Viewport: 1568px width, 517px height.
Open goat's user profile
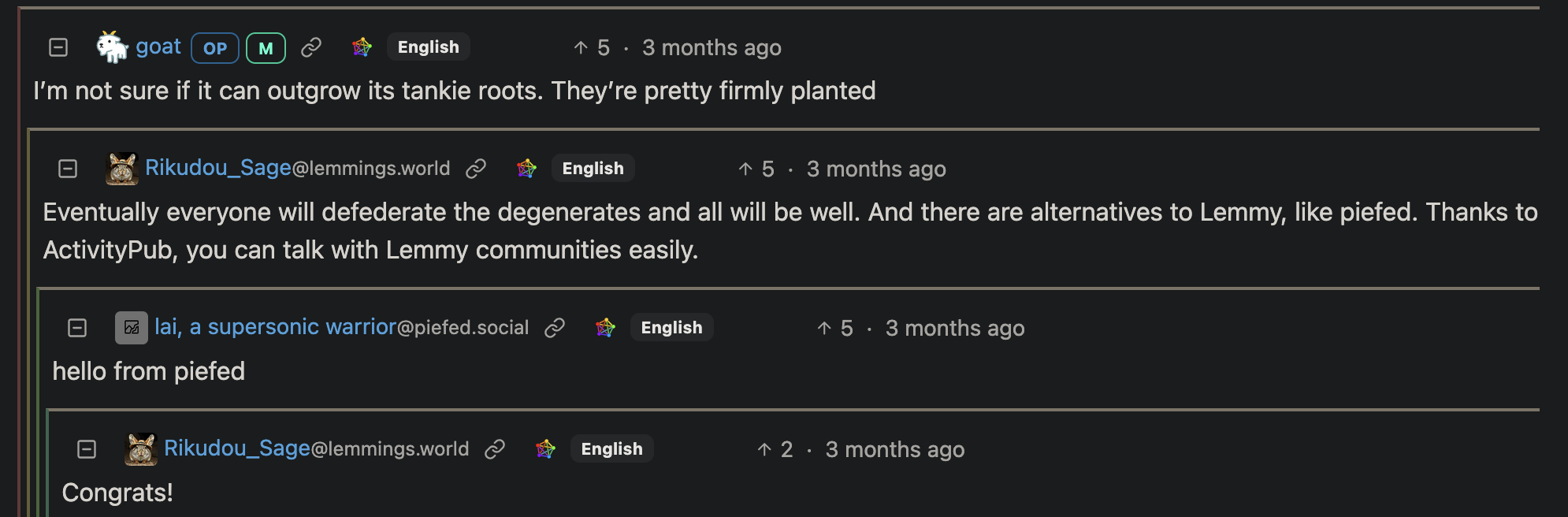coord(158,47)
